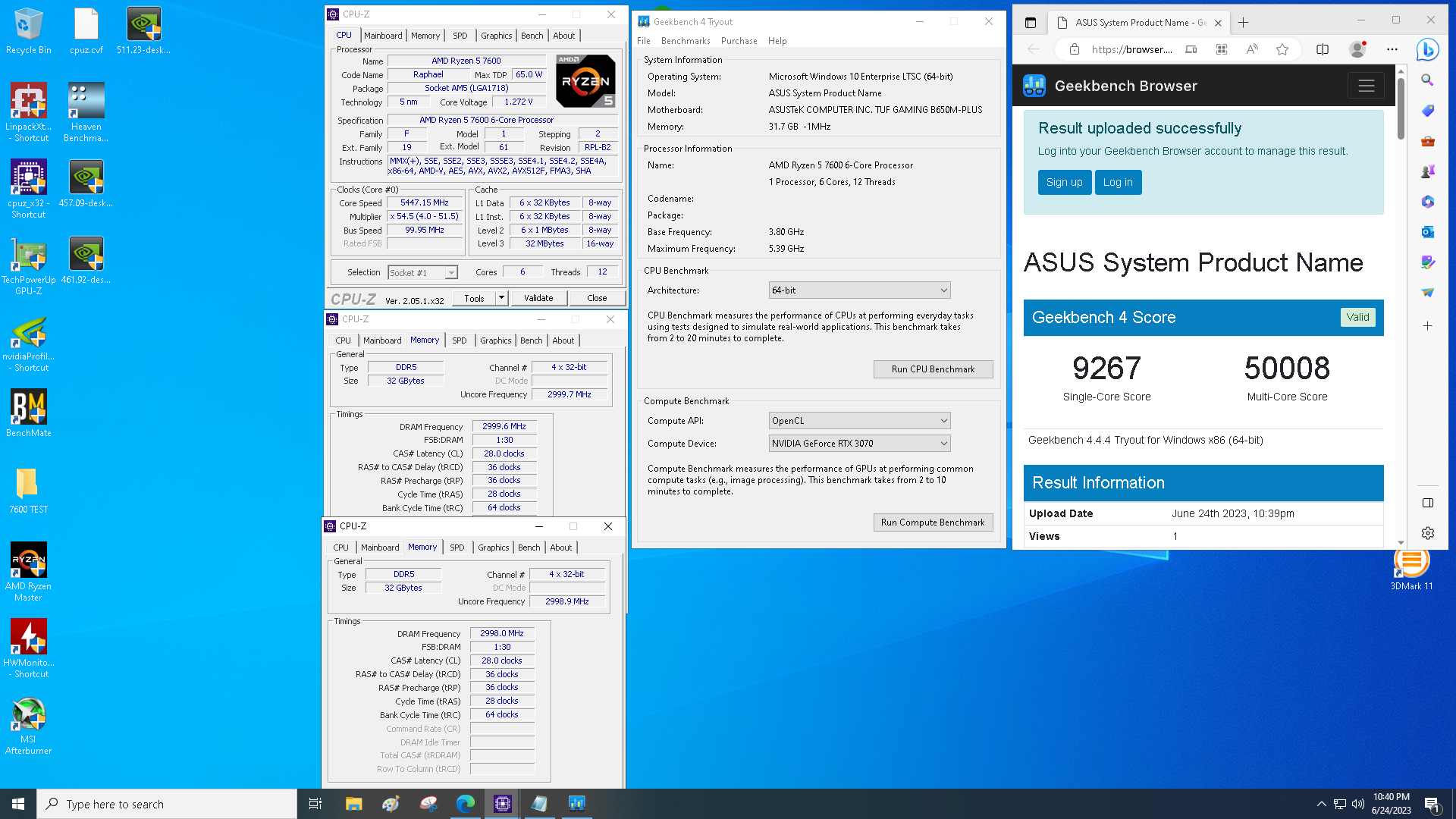The image size is (1456, 819).
Task: Expand the Architecture 64-bit dropdown
Action: [x=859, y=290]
